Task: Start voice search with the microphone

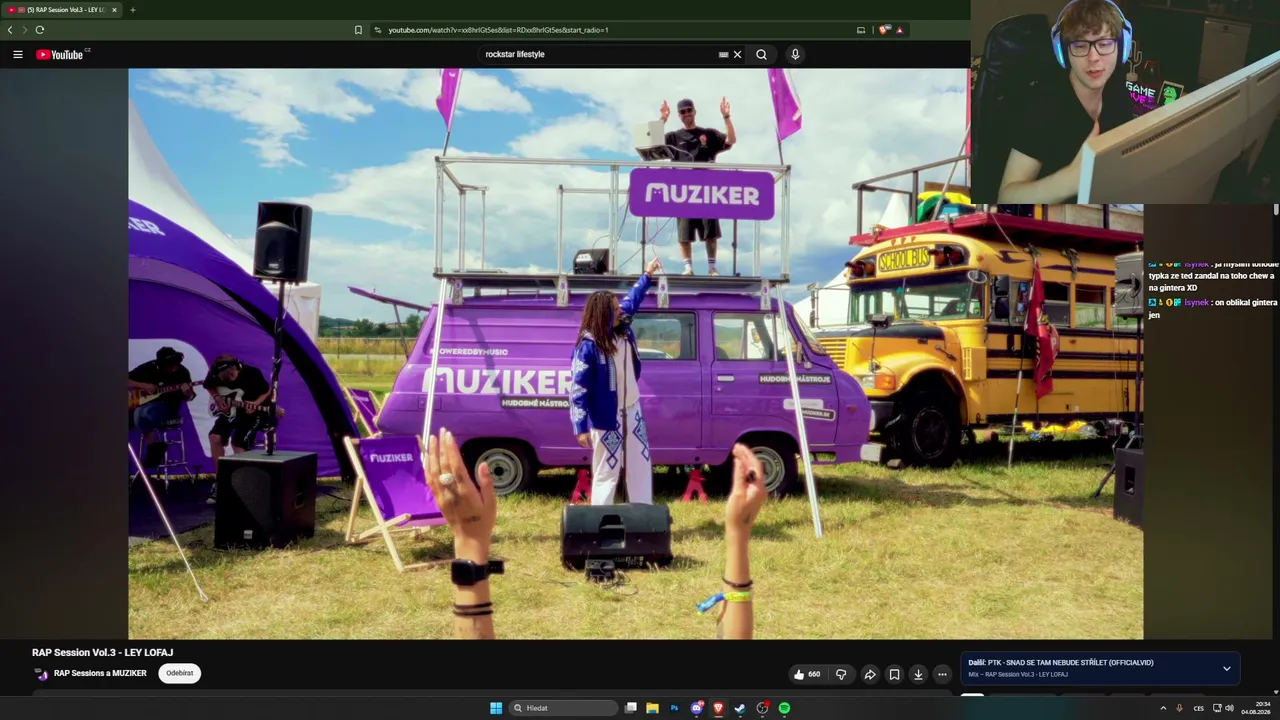Action: pos(795,54)
